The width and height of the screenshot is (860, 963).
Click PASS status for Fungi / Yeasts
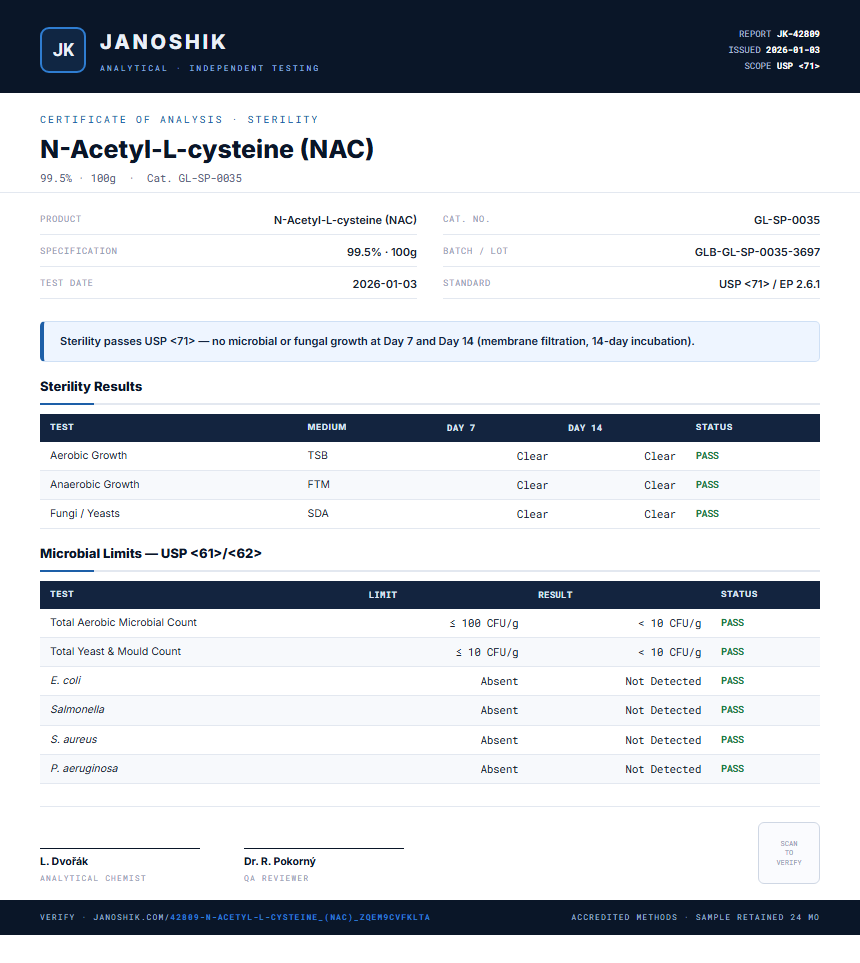[707, 513]
